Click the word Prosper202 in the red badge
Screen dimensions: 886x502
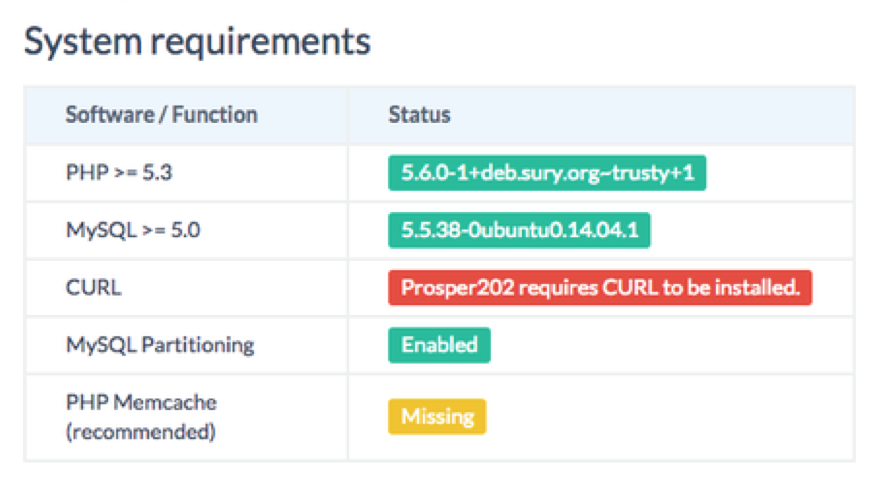tap(449, 288)
